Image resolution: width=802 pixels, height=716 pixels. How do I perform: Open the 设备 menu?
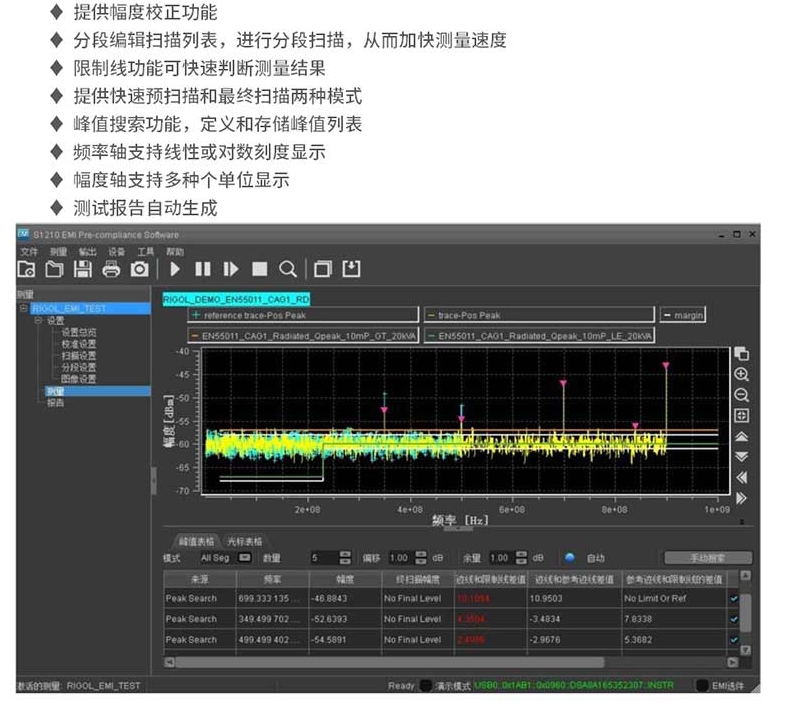[117, 252]
